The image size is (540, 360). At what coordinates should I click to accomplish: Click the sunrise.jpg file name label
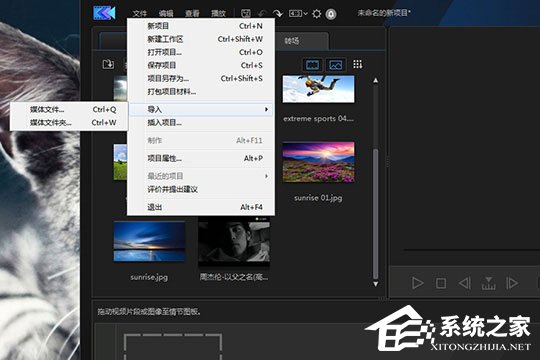(149, 277)
